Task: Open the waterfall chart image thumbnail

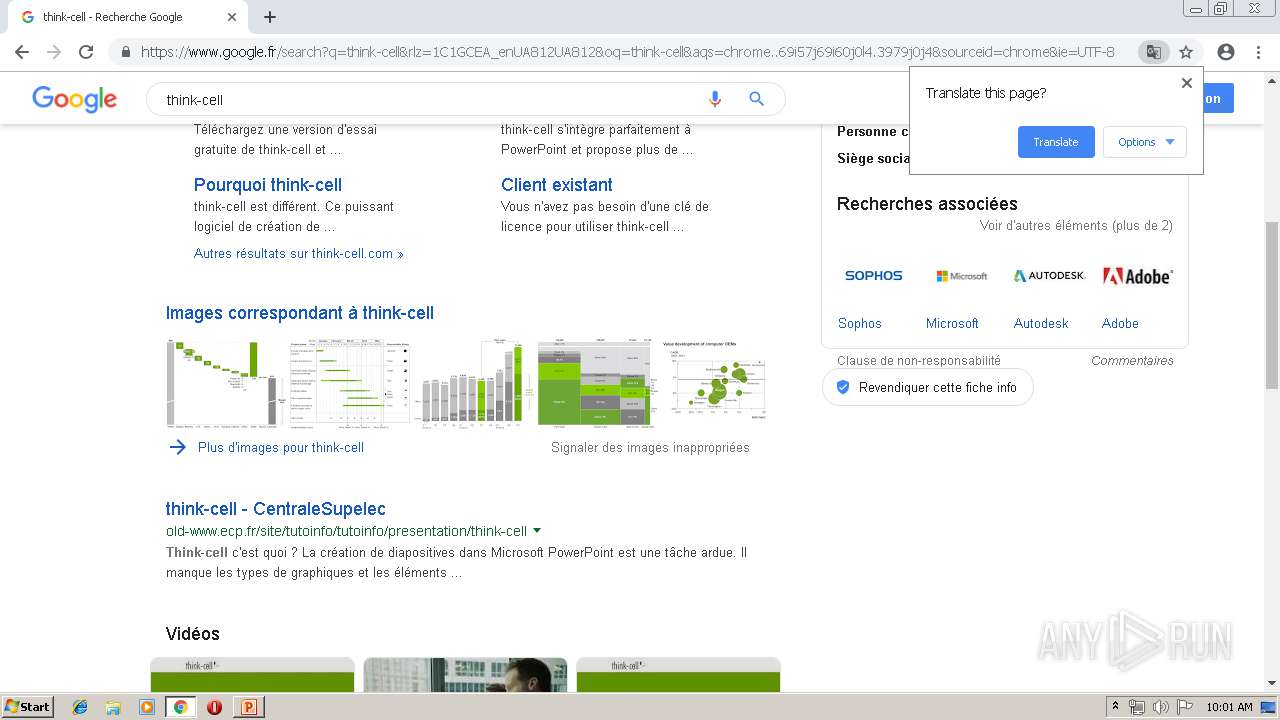Action: (226, 384)
